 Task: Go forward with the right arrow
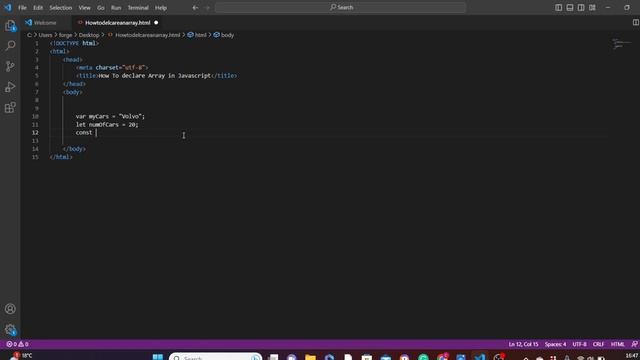[207, 7]
